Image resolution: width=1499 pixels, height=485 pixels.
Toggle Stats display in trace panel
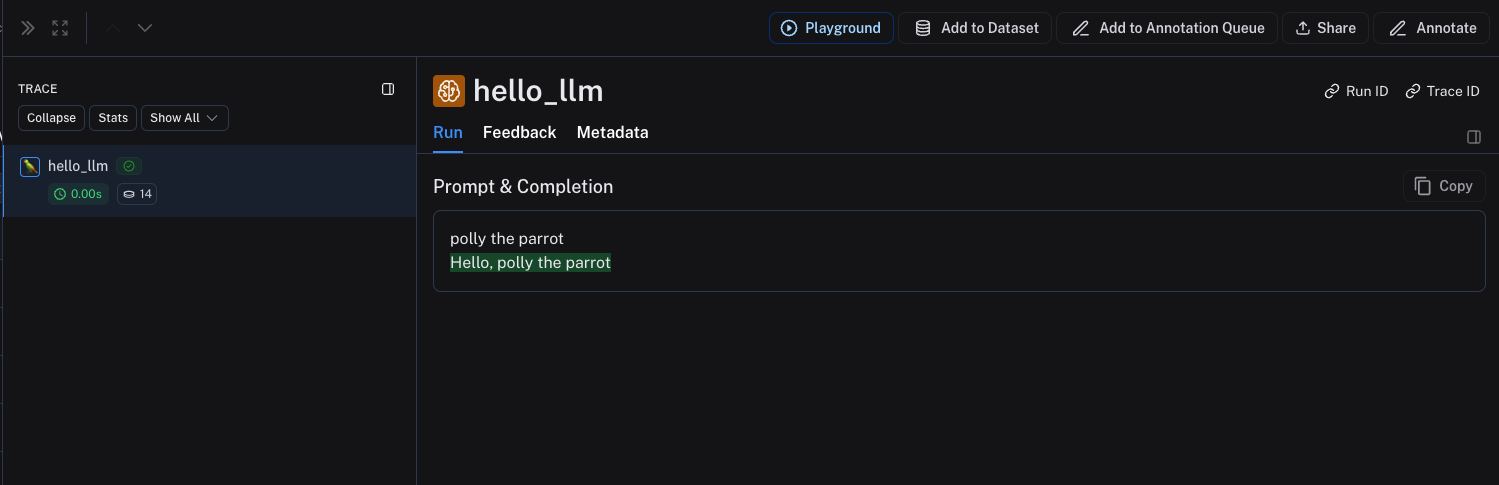113,118
